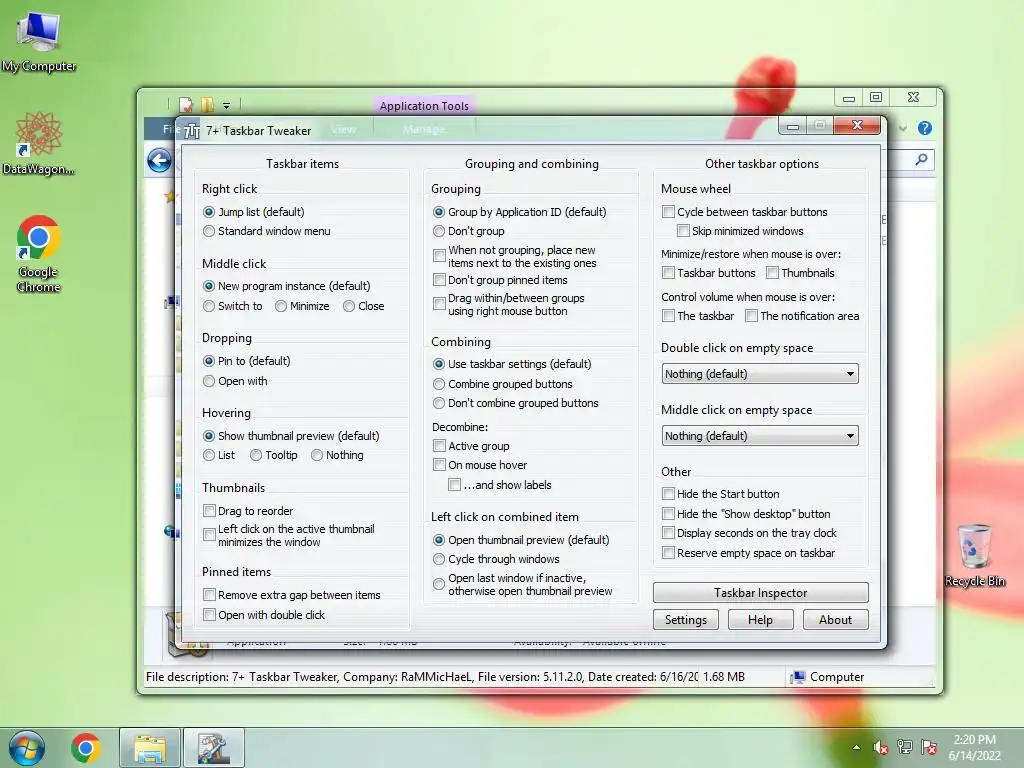Select Nothing hovering option
1024x768 pixels.
coord(337,455)
